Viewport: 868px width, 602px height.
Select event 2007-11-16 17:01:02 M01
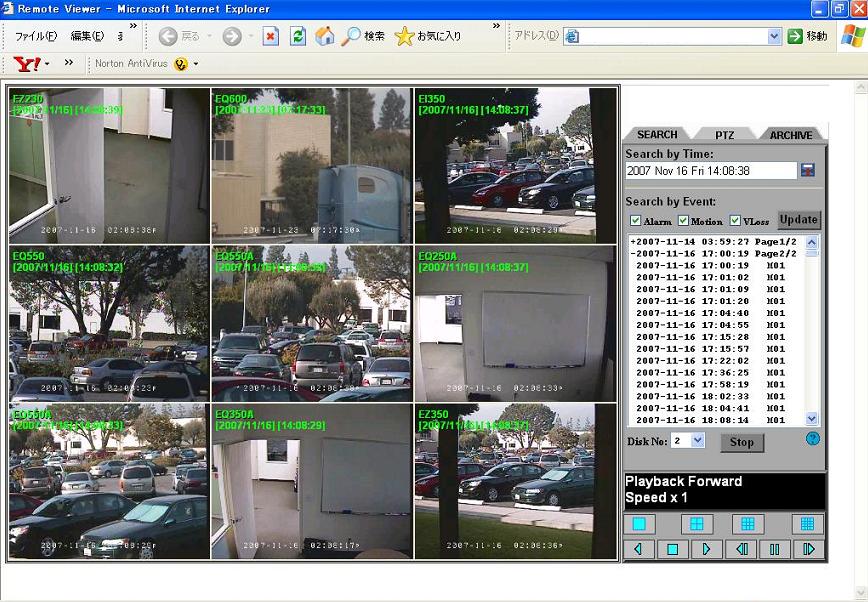tap(711, 277)
